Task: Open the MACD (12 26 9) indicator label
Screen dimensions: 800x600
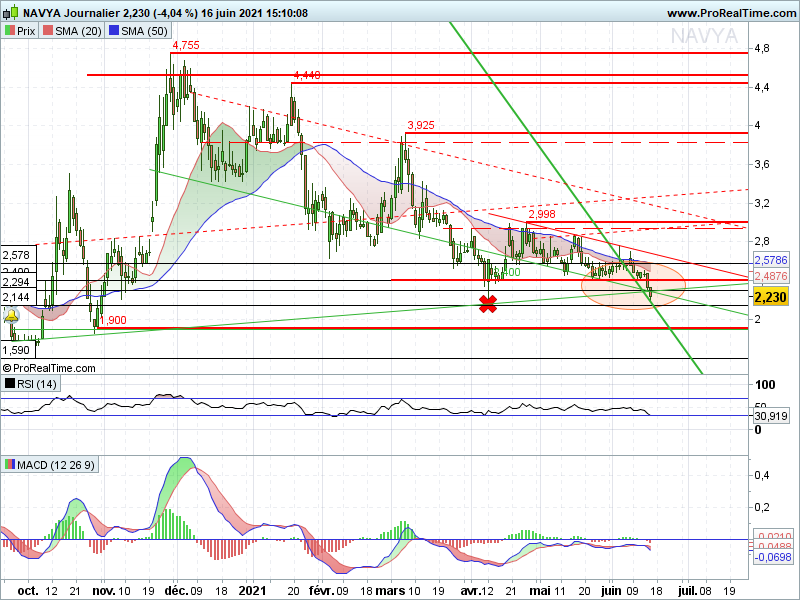Action: coord(56,465)
